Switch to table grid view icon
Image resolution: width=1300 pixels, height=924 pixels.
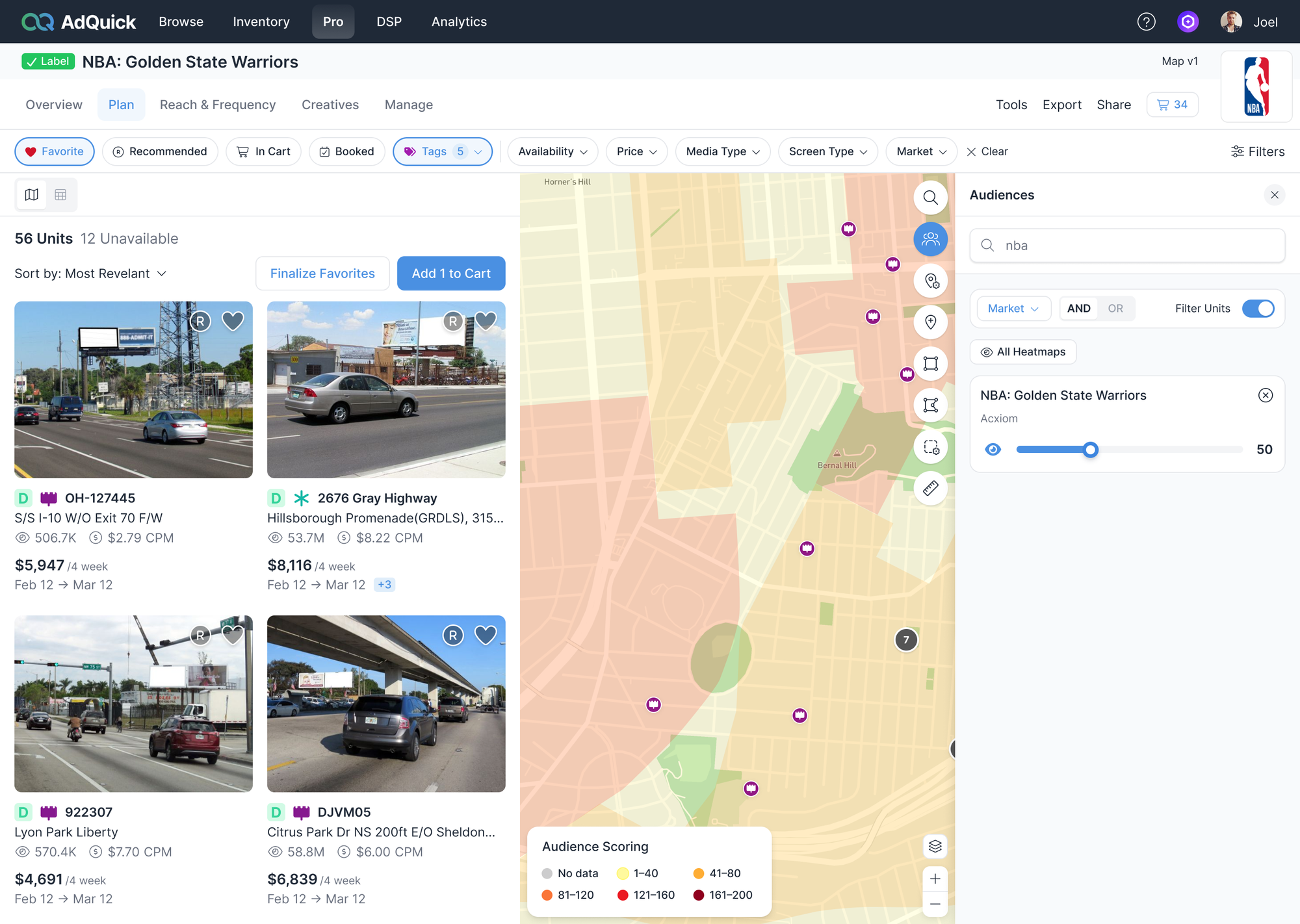(60, 195)
